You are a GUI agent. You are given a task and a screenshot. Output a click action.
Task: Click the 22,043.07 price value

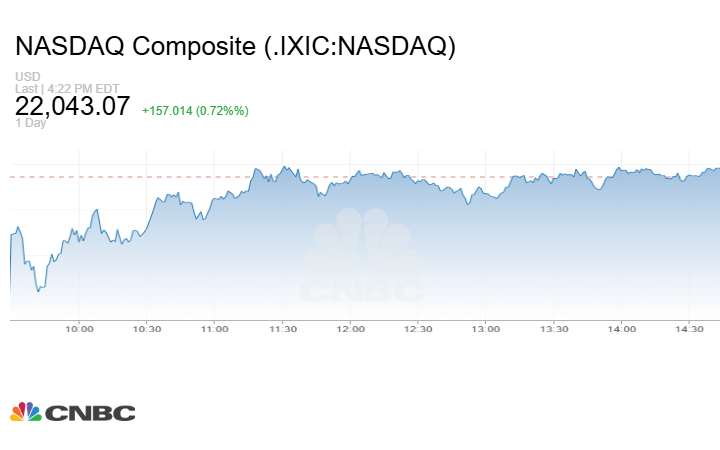pos(72,106)
